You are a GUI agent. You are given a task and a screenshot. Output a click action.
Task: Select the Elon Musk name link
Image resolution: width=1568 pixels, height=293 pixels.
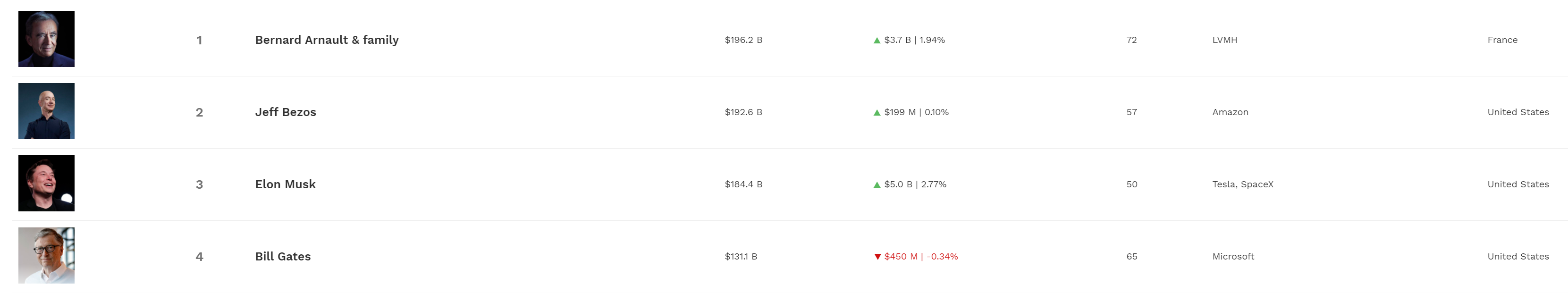285,184
